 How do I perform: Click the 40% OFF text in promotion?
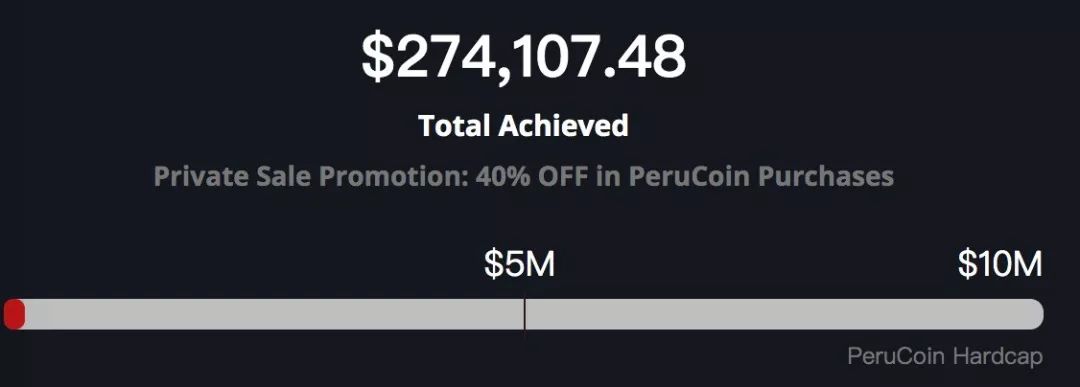click(x=532, y=176)
